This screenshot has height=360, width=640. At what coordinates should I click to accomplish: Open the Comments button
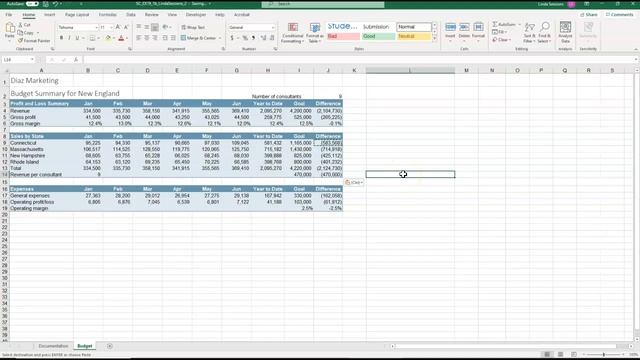tap(620, 15)
